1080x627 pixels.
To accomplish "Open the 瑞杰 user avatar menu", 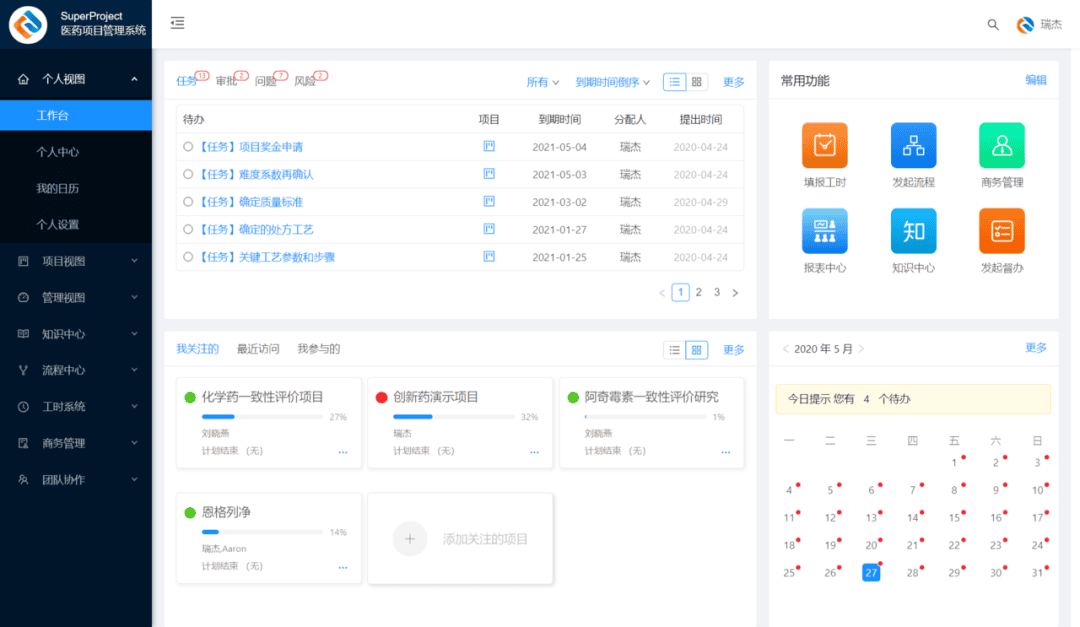I will (x=1039, y=25).
